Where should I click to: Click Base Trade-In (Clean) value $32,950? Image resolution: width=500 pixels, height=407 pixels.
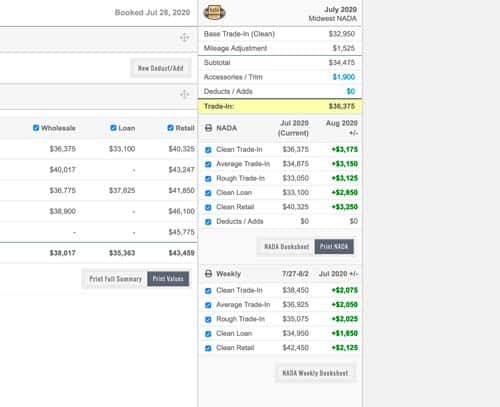(x=342, y=34)
